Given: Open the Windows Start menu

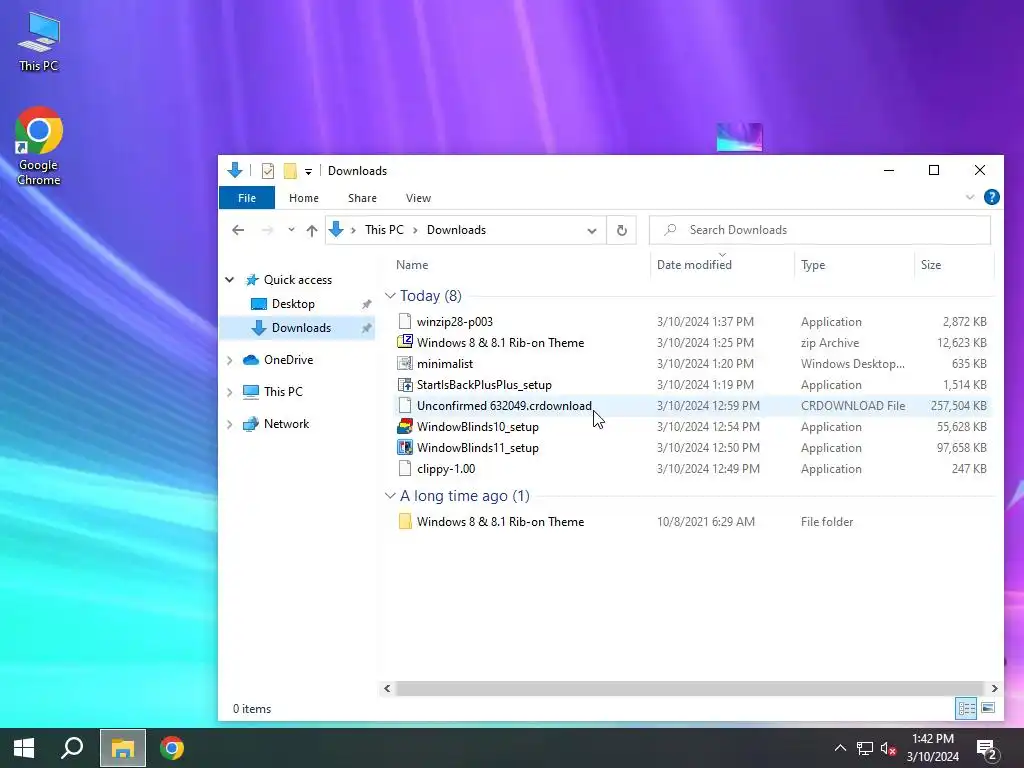Looking at the screenshot, I should click(24, 748).
